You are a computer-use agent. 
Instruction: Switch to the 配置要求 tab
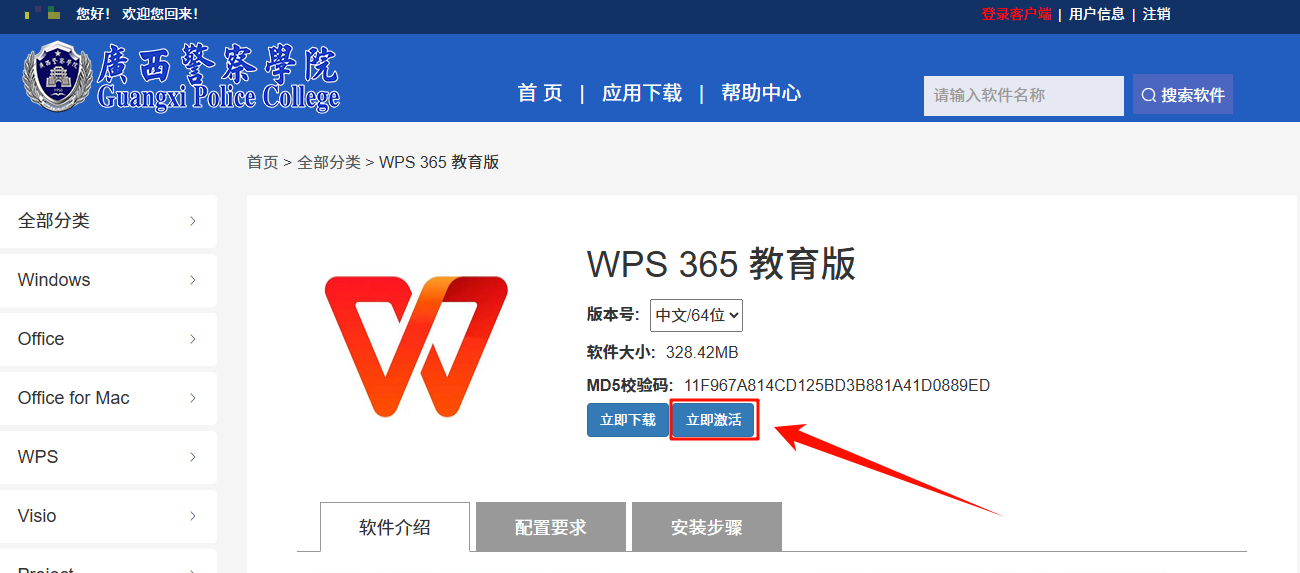click(x=551, y=527)
